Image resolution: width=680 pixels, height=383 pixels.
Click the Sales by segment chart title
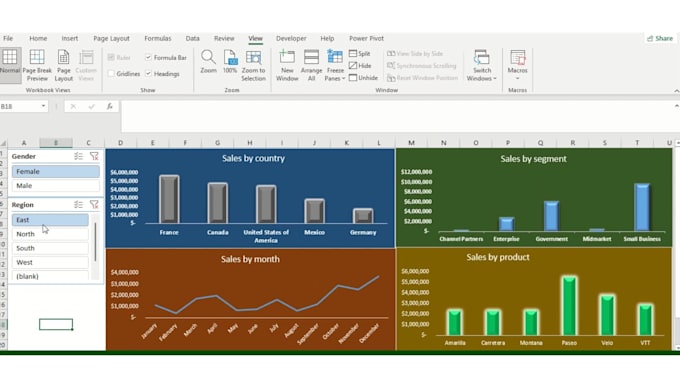(x=533, y=159)
